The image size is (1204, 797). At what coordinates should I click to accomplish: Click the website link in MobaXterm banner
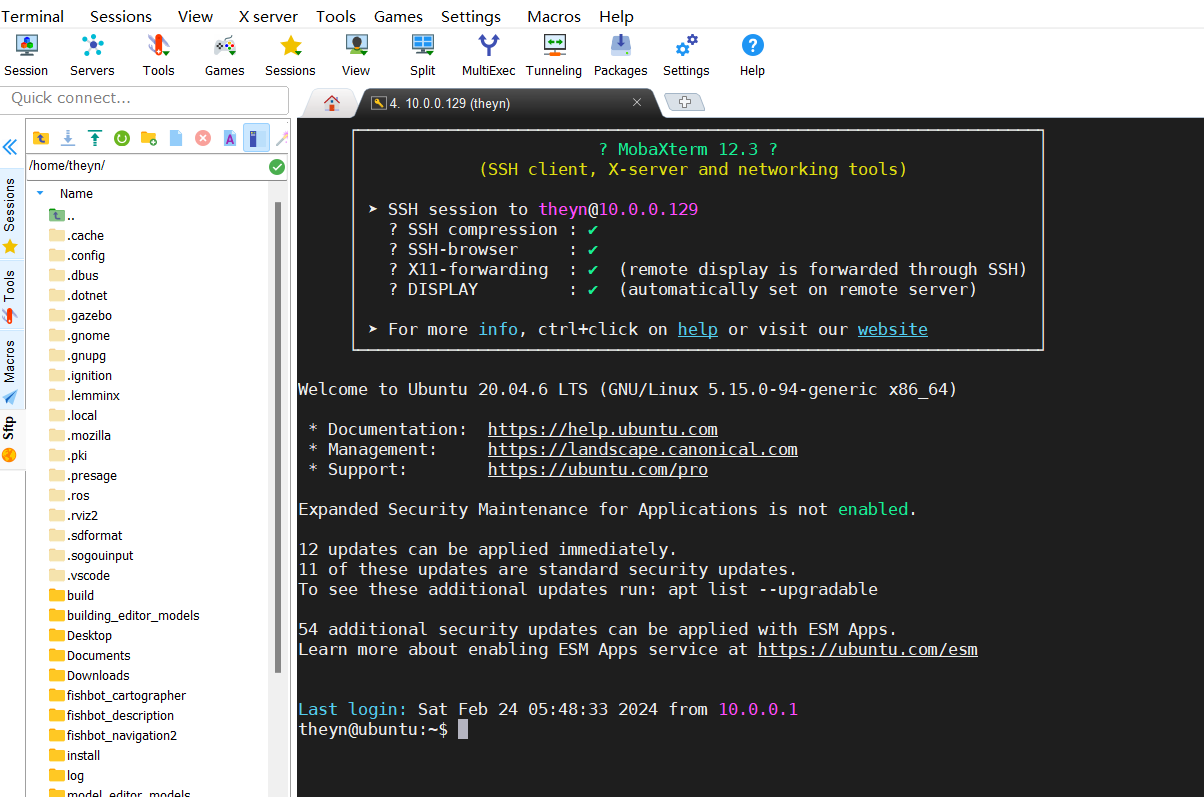893,329
